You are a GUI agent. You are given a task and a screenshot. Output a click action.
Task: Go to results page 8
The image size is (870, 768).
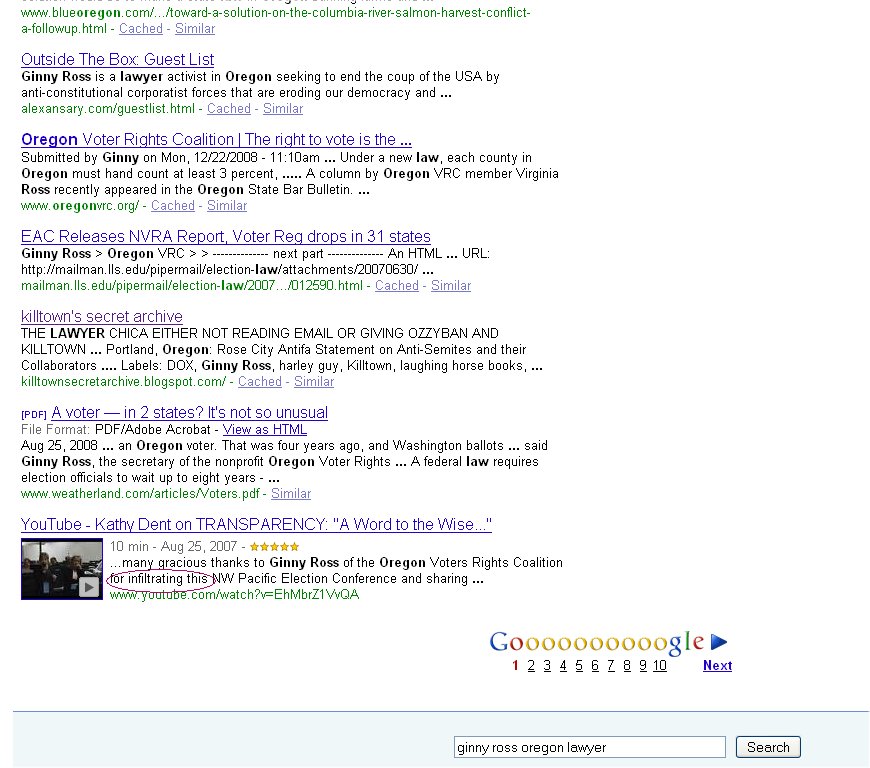click(627, 665)
